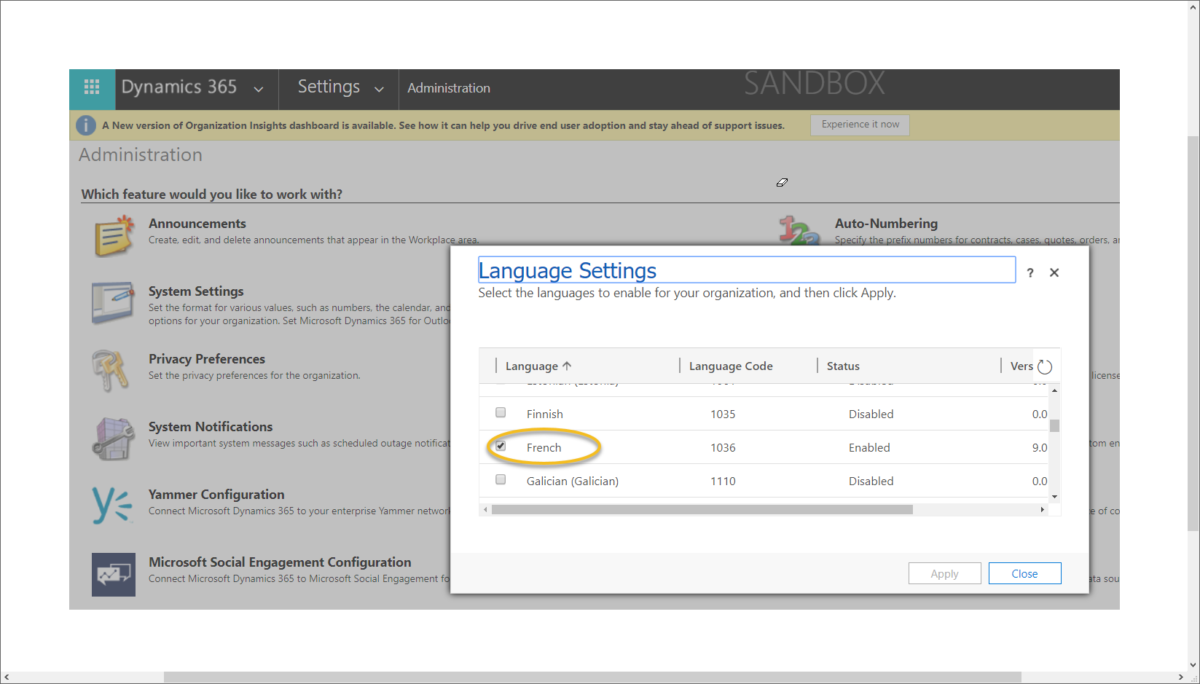1200x684 pixels.
Task: Click the Language Settings title field
Action: [x=746, y=270]
